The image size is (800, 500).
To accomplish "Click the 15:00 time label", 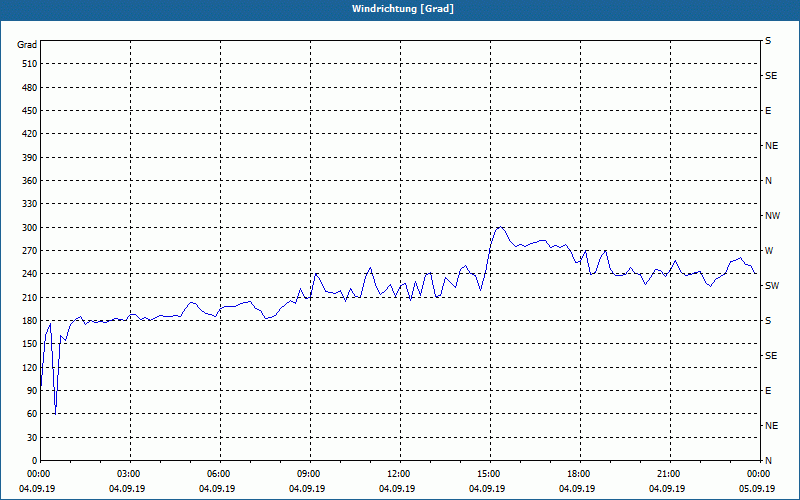I will coord(490,474).
